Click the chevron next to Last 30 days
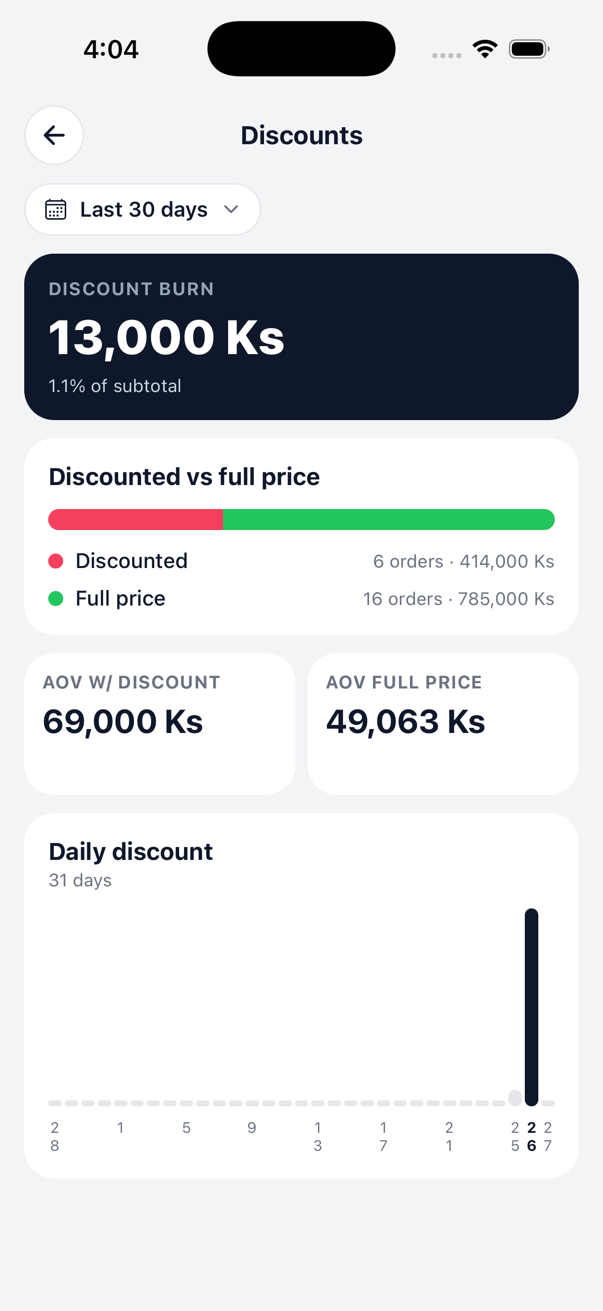The height and width of the screenshot is (1311, 603). 231,209
